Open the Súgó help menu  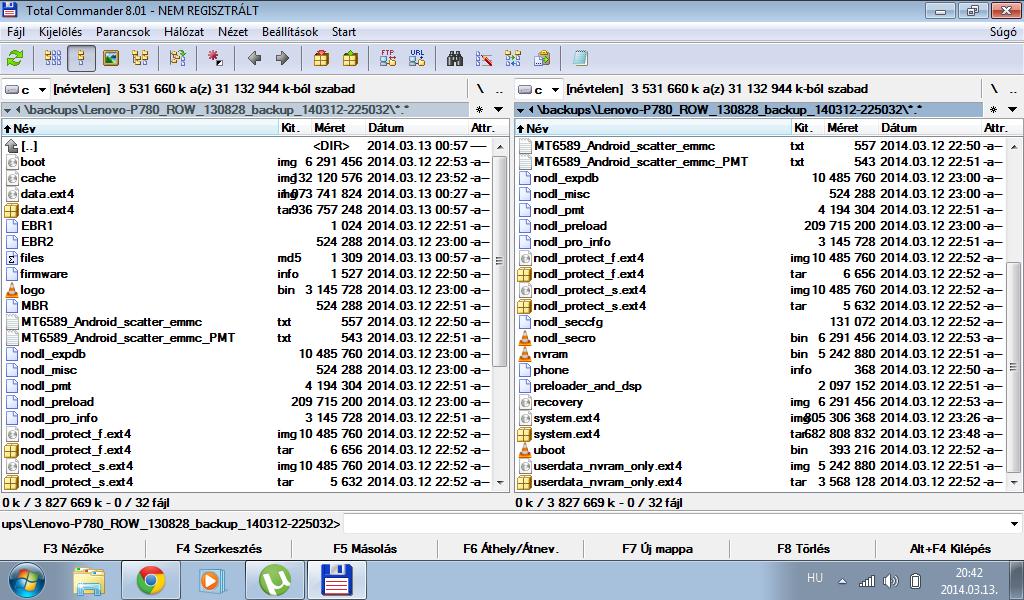(x=1003, y=32)
